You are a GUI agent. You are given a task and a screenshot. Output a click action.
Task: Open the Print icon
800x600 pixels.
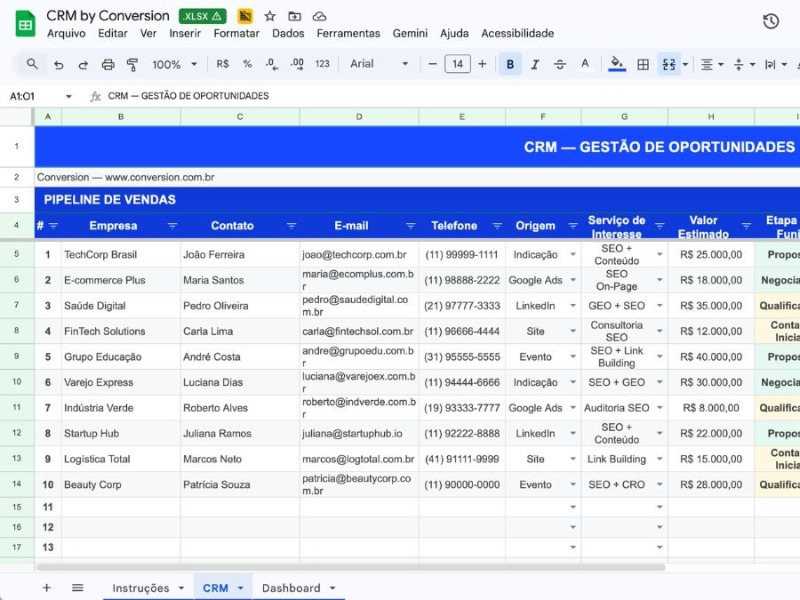click(107, 63)
